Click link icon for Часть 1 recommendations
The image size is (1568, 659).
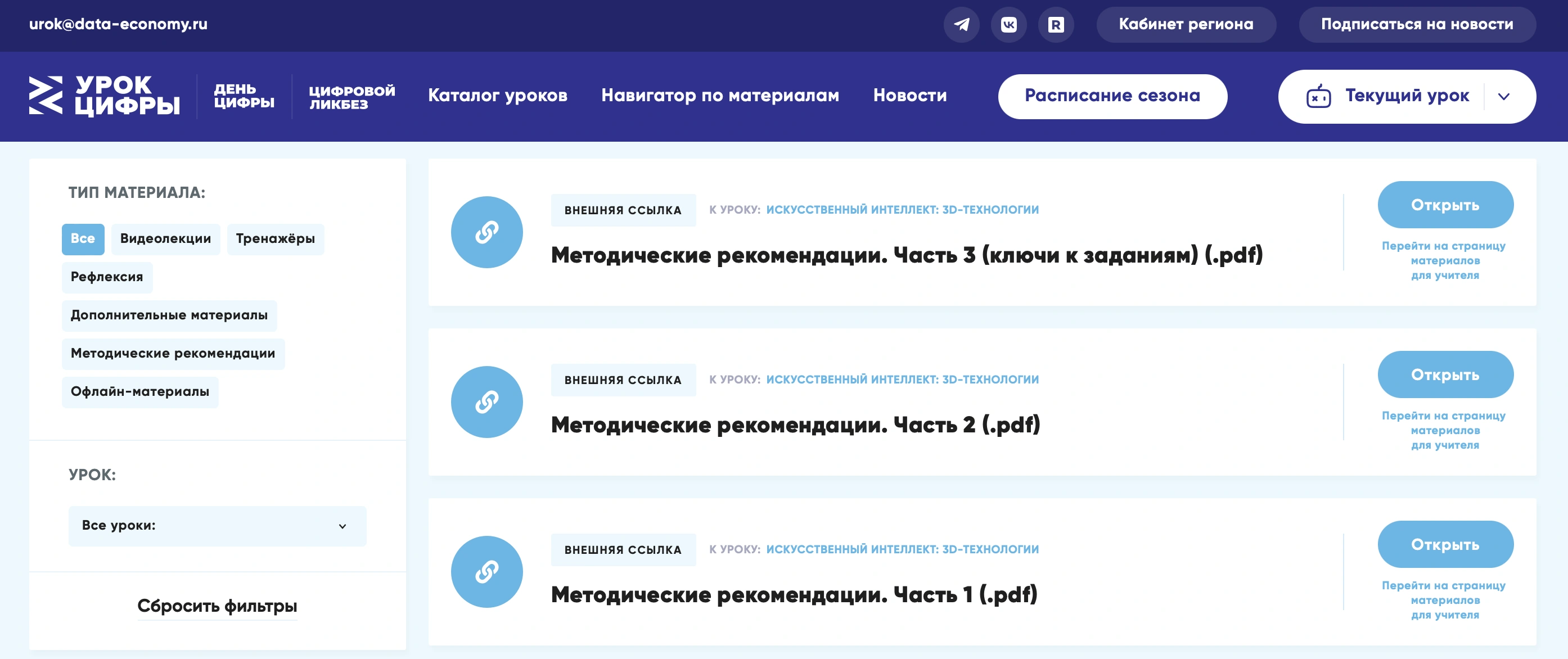pyautogui.click(x=487, y=571)
